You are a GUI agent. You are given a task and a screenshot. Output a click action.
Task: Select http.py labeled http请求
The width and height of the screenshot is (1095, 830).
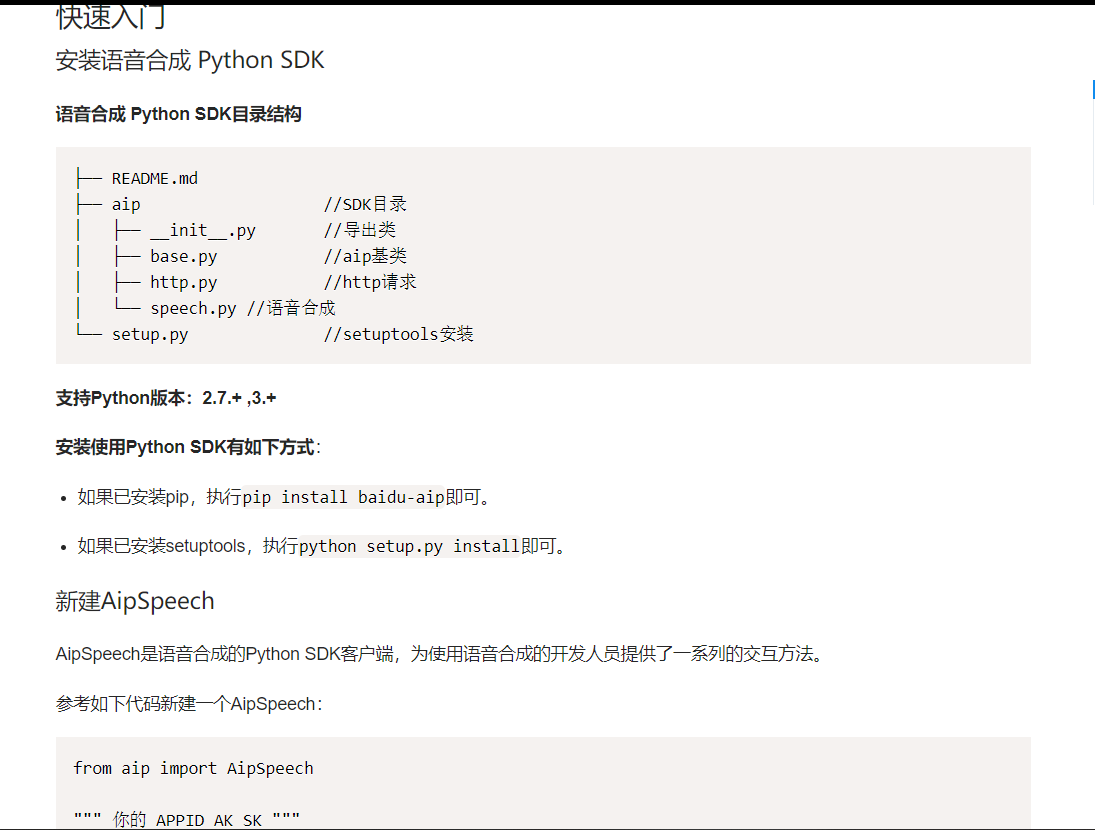[x=183, y=282]
